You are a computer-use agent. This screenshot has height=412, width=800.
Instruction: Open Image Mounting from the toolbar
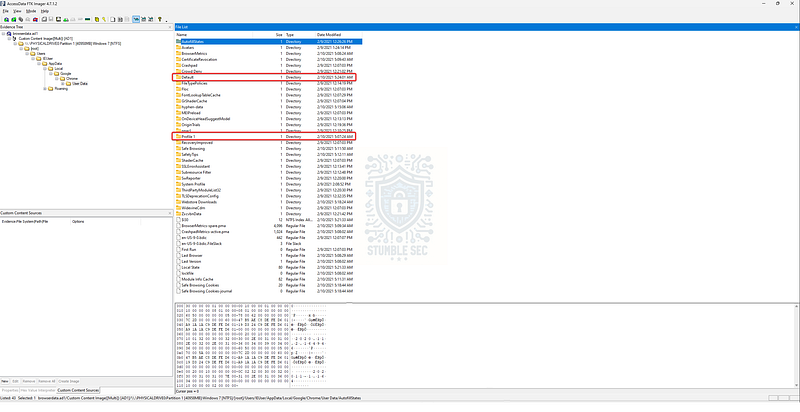21,19
